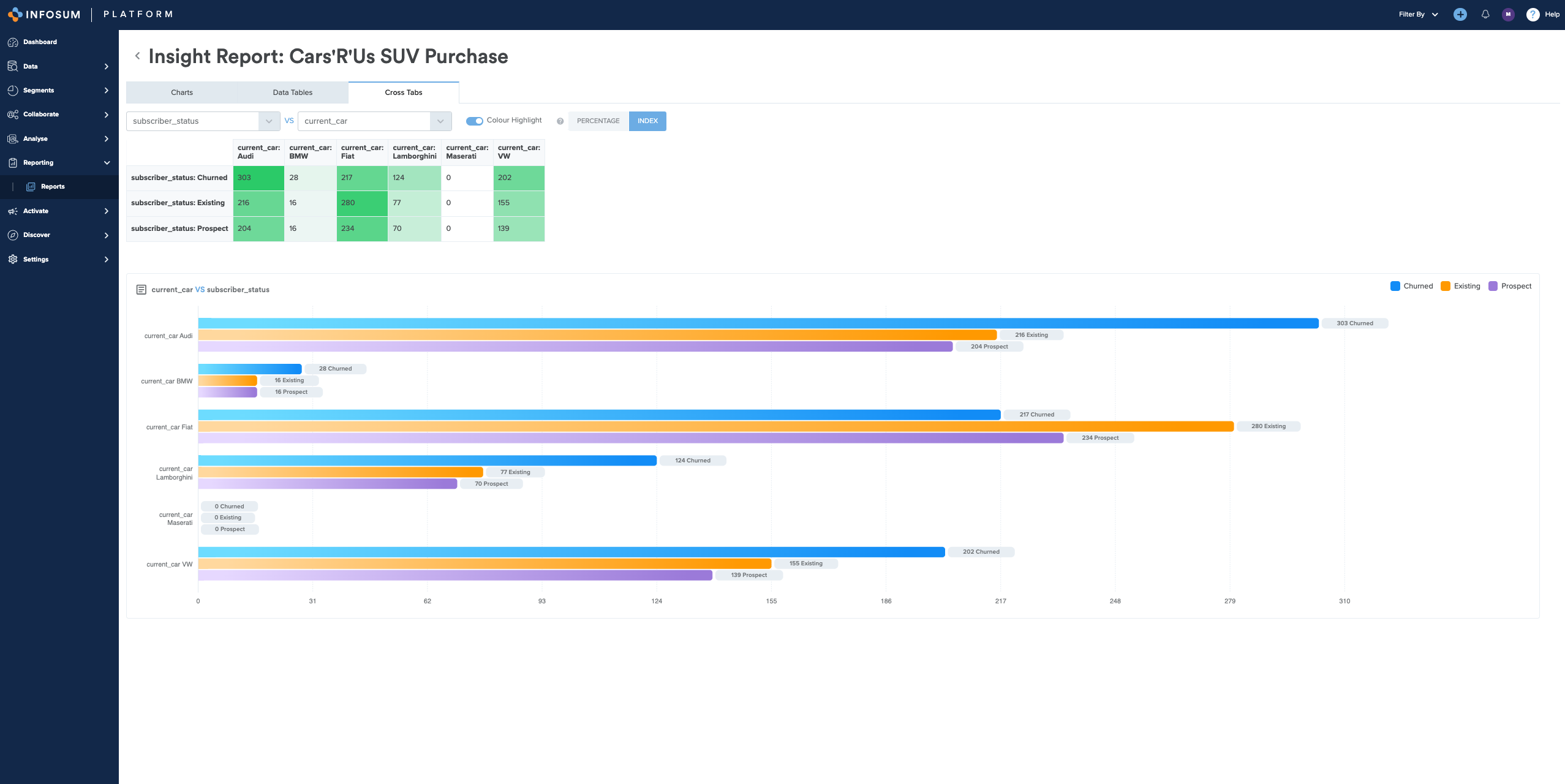Collapse the Reporting menu chevron
The width and height of the screenshot is (1565, 784).
point(107,163)
